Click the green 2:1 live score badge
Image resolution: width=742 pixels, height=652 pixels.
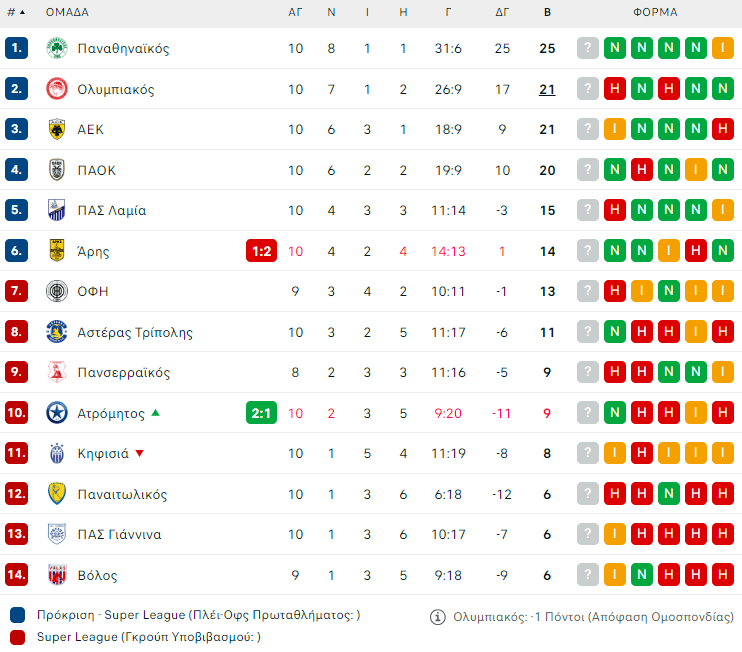pos(261,413)
